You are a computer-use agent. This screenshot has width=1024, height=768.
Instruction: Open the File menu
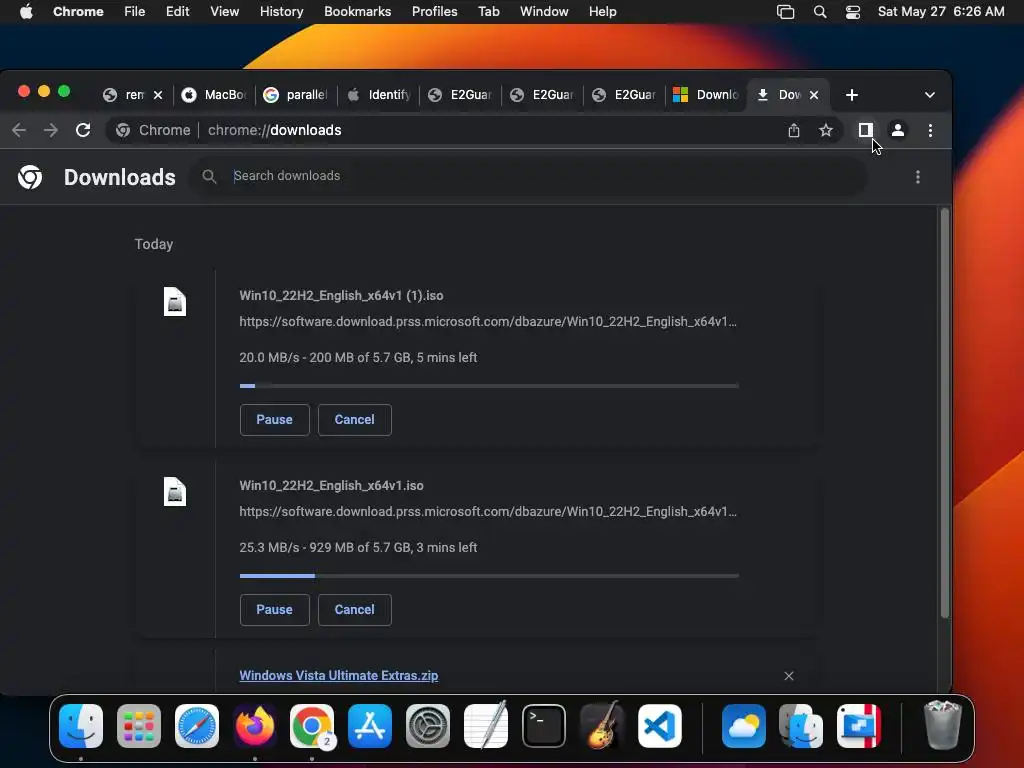135,12
